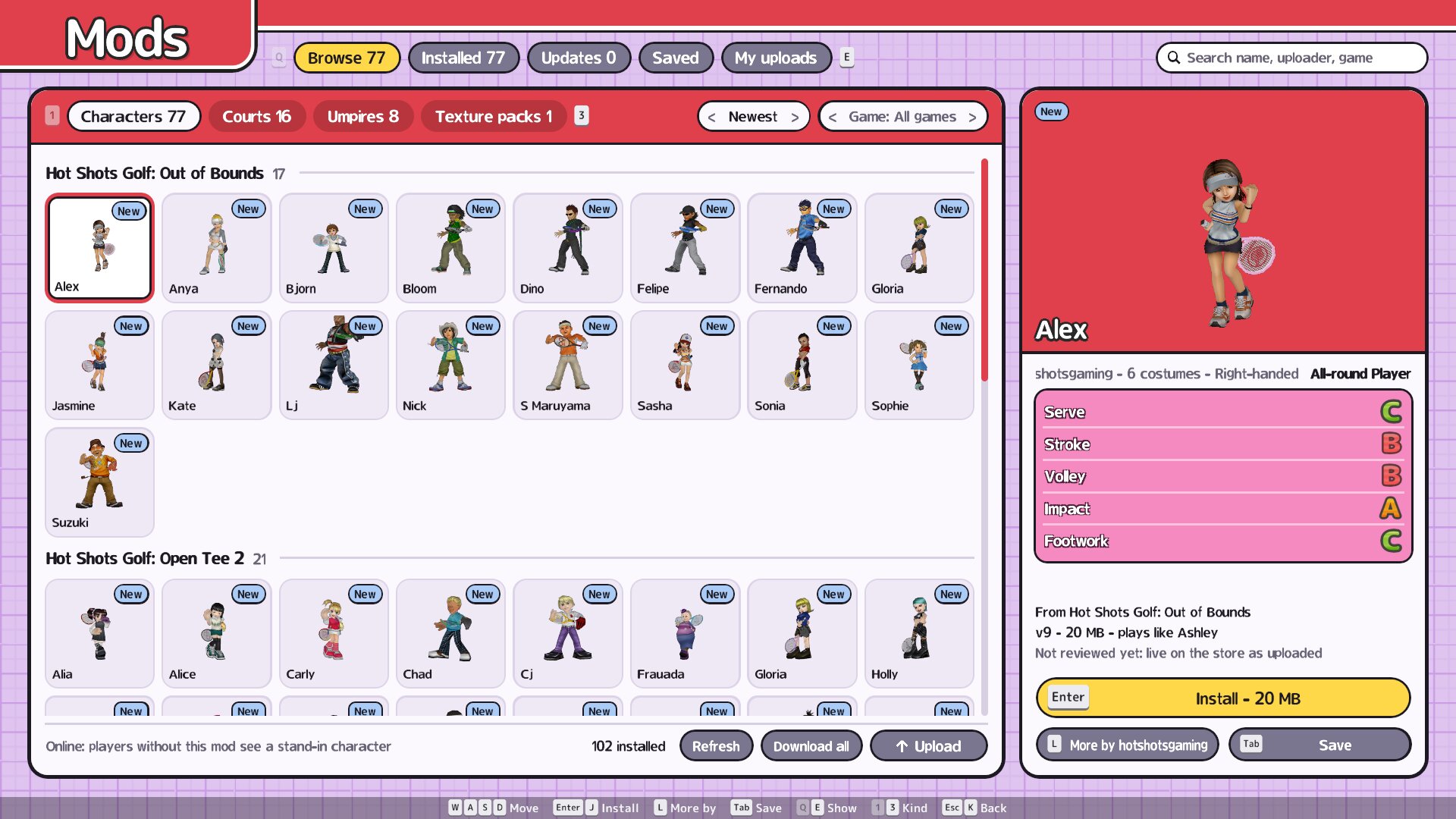The height and width of the screenshot is (819, 1456).
Task: Pick the Suzuki character card
Action: [99, 482]
